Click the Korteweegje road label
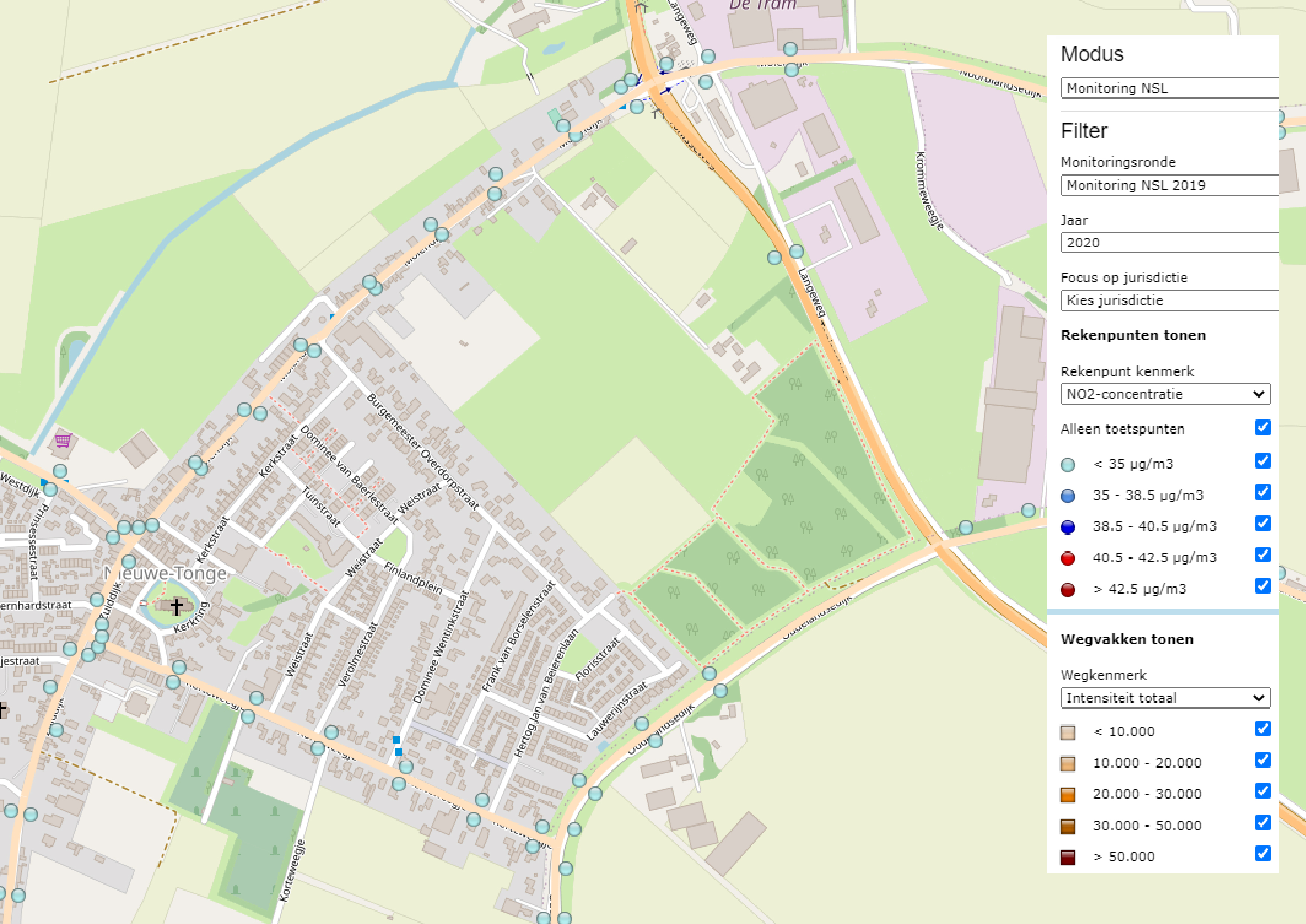The height and width of the screenshot is (924, 1306). 292,870
